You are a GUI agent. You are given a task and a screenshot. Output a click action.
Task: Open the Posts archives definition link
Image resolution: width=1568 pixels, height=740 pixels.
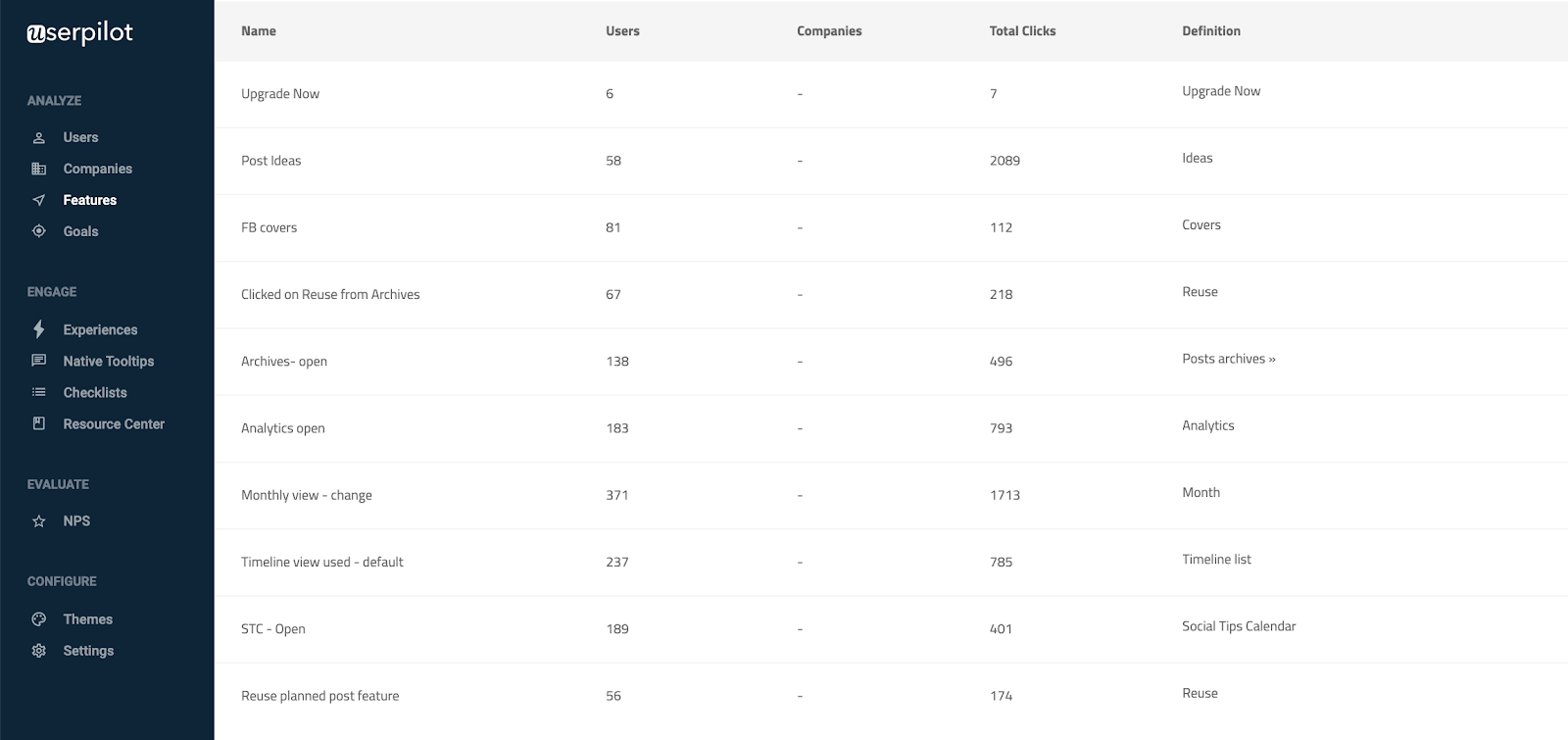[1228, 359]
